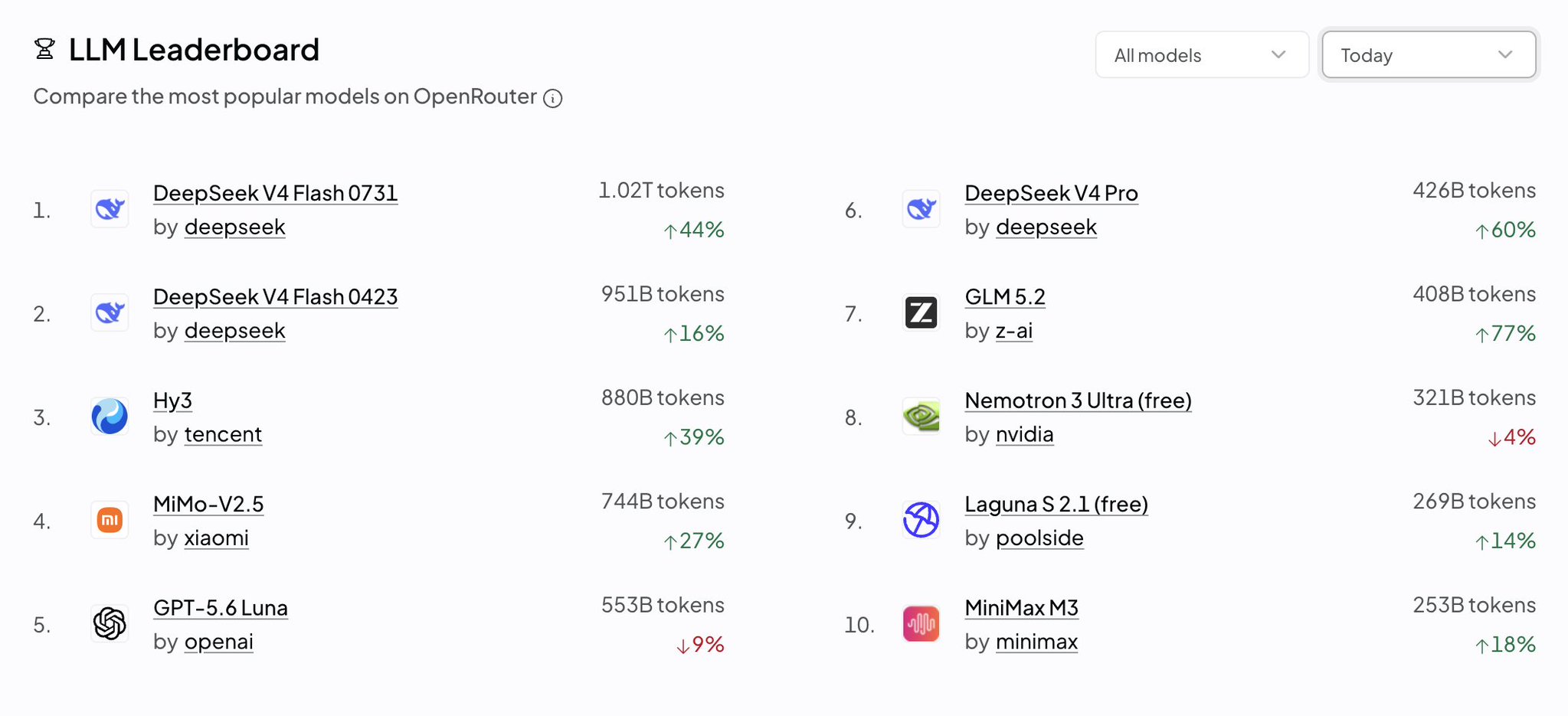Open the GLM 5.2 model link
The height and width of the screenshot is (716, 1568).
pyautogui.click(x=1005, y=297)
